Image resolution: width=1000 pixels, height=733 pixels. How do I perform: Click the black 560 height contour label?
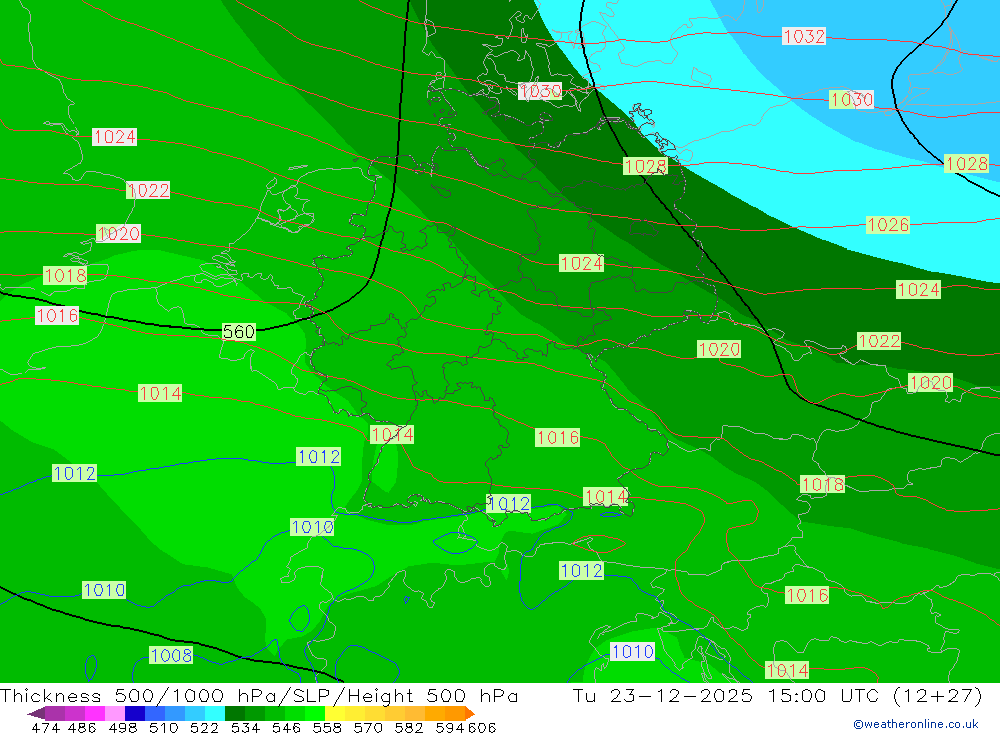tap(239, 332)
